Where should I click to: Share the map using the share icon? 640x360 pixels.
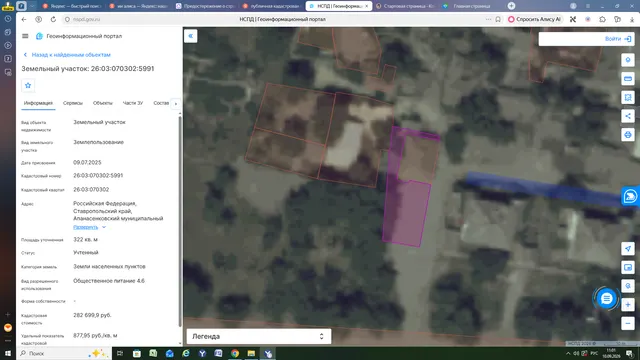pos(628,116)
